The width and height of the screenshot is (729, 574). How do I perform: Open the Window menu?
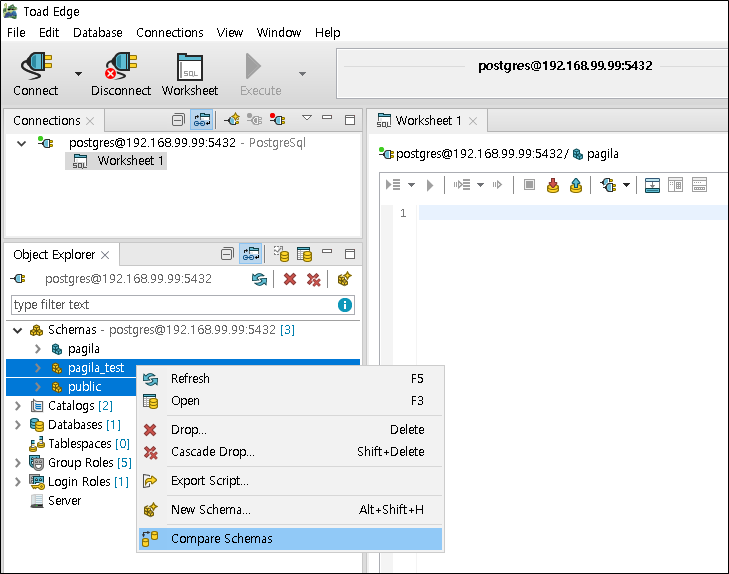pos(279,33)
